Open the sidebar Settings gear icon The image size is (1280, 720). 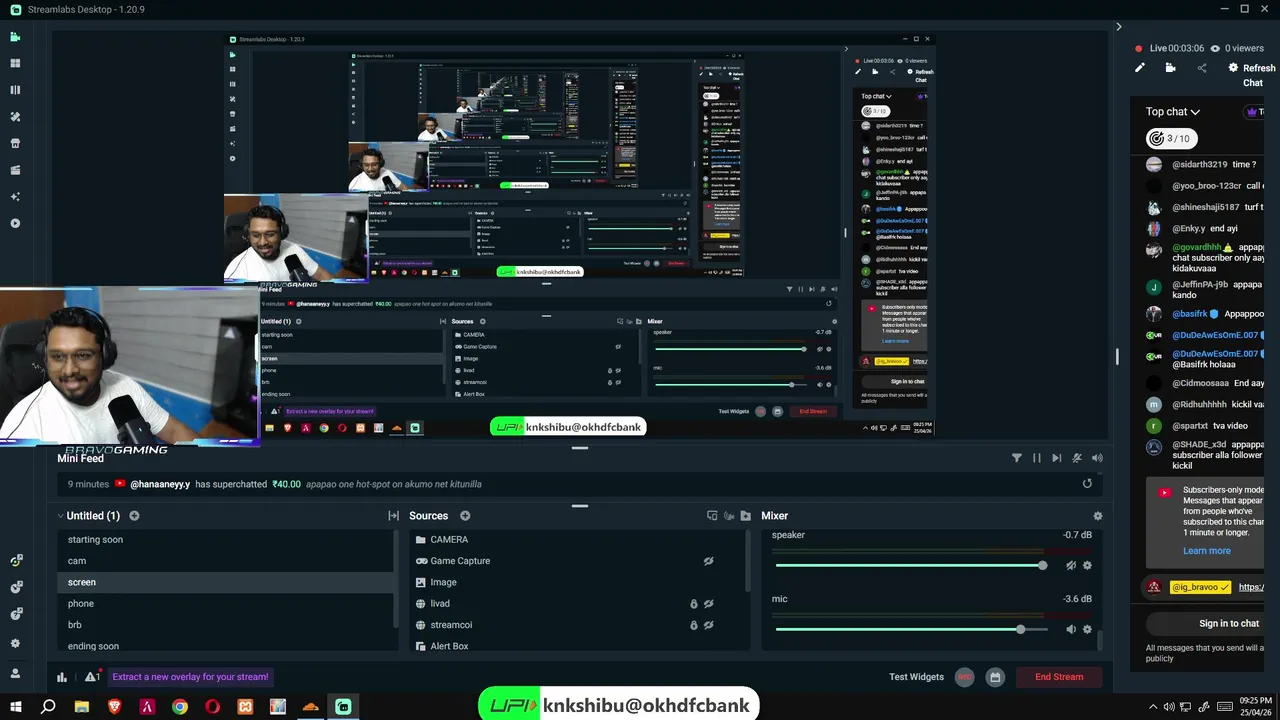[15, 643]
